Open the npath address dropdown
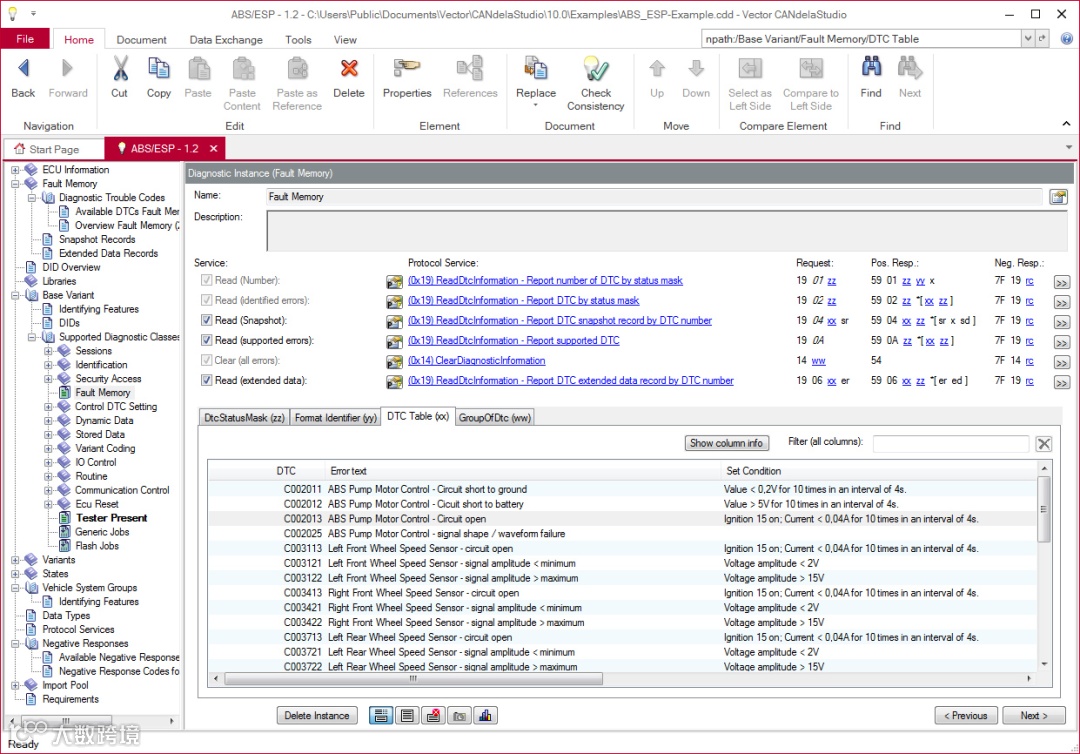 pos(1027,39)
